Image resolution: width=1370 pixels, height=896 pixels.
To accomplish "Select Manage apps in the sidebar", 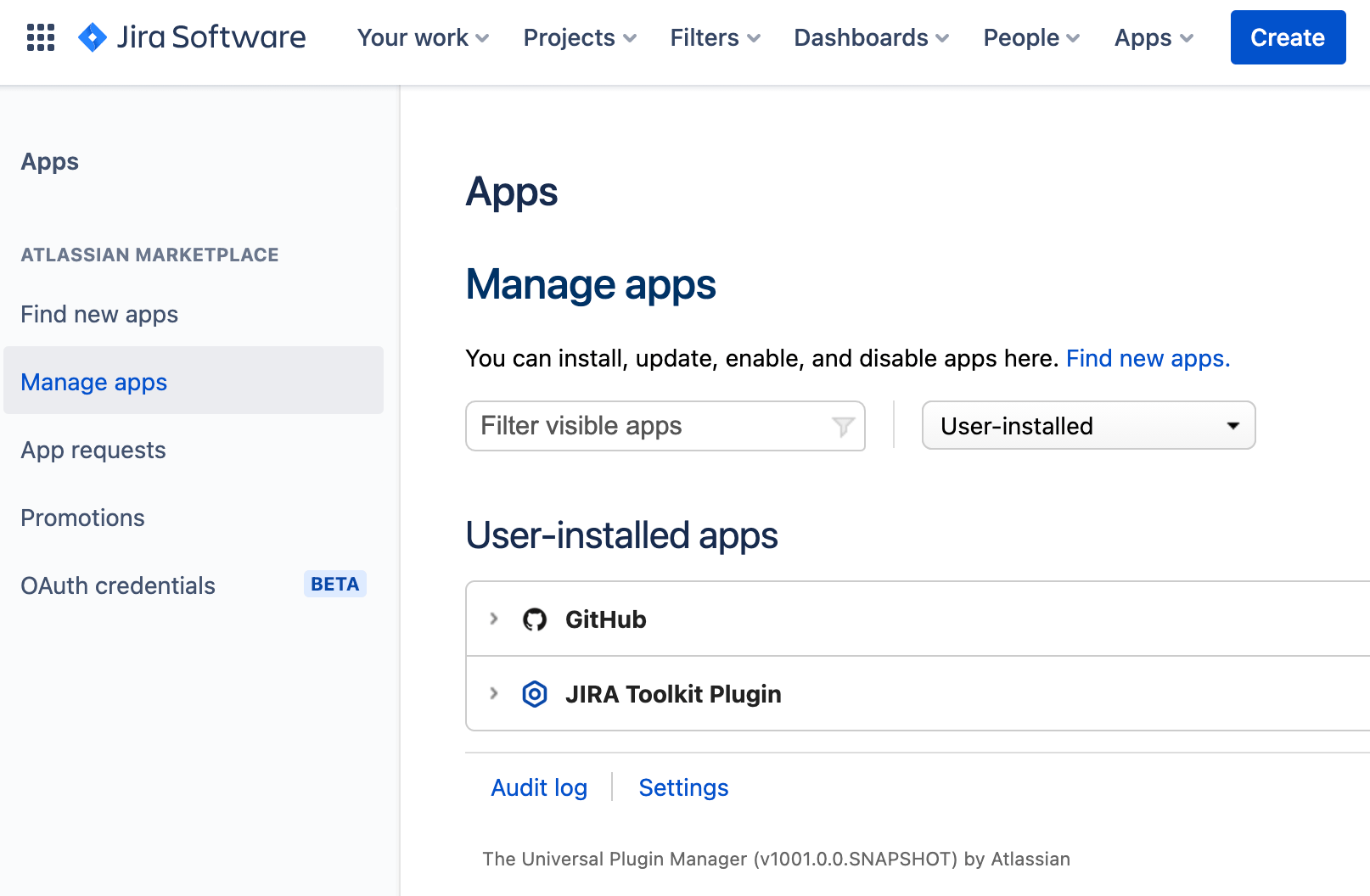I will pyautogui.click(x=93, y=382).
